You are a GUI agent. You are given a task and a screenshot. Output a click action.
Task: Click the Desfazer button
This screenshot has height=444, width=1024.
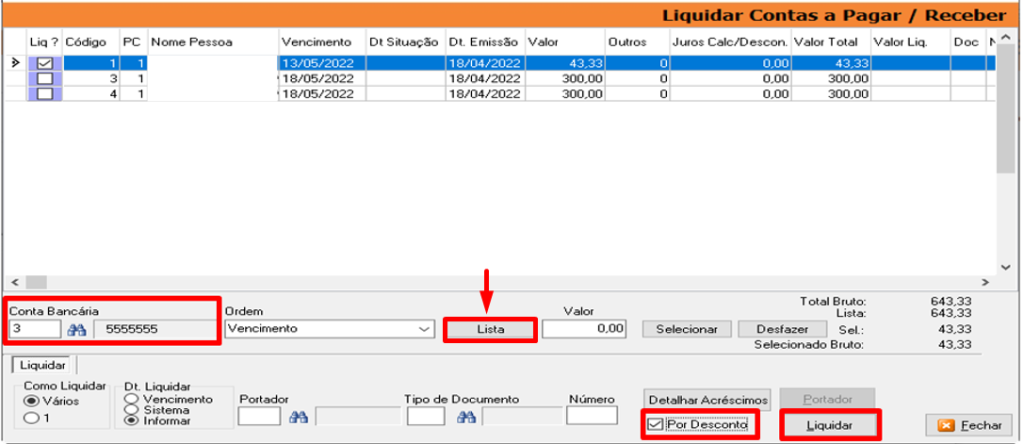point(777,329)
